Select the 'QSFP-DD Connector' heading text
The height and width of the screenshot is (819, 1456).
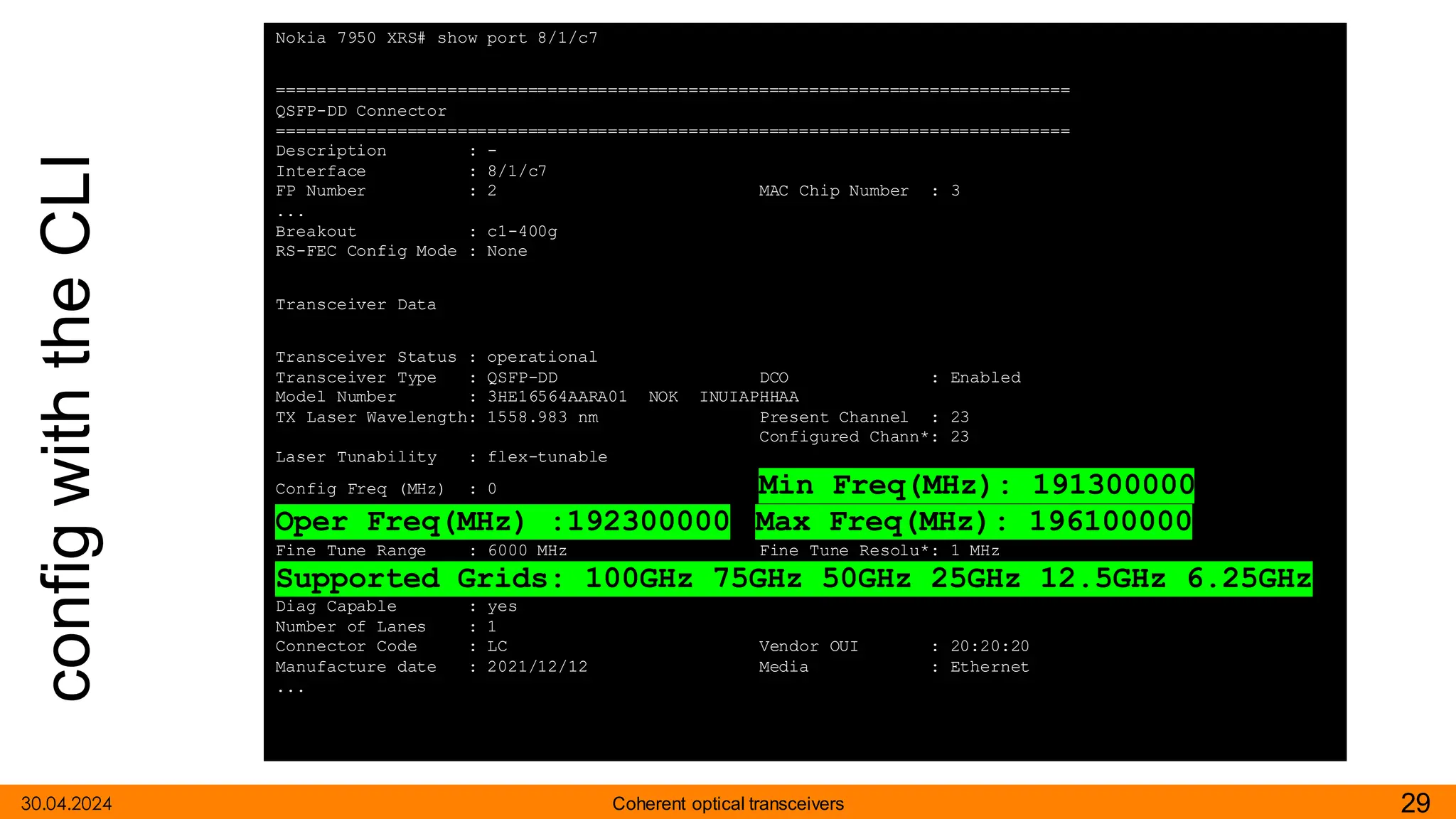[x=361, y=112]
